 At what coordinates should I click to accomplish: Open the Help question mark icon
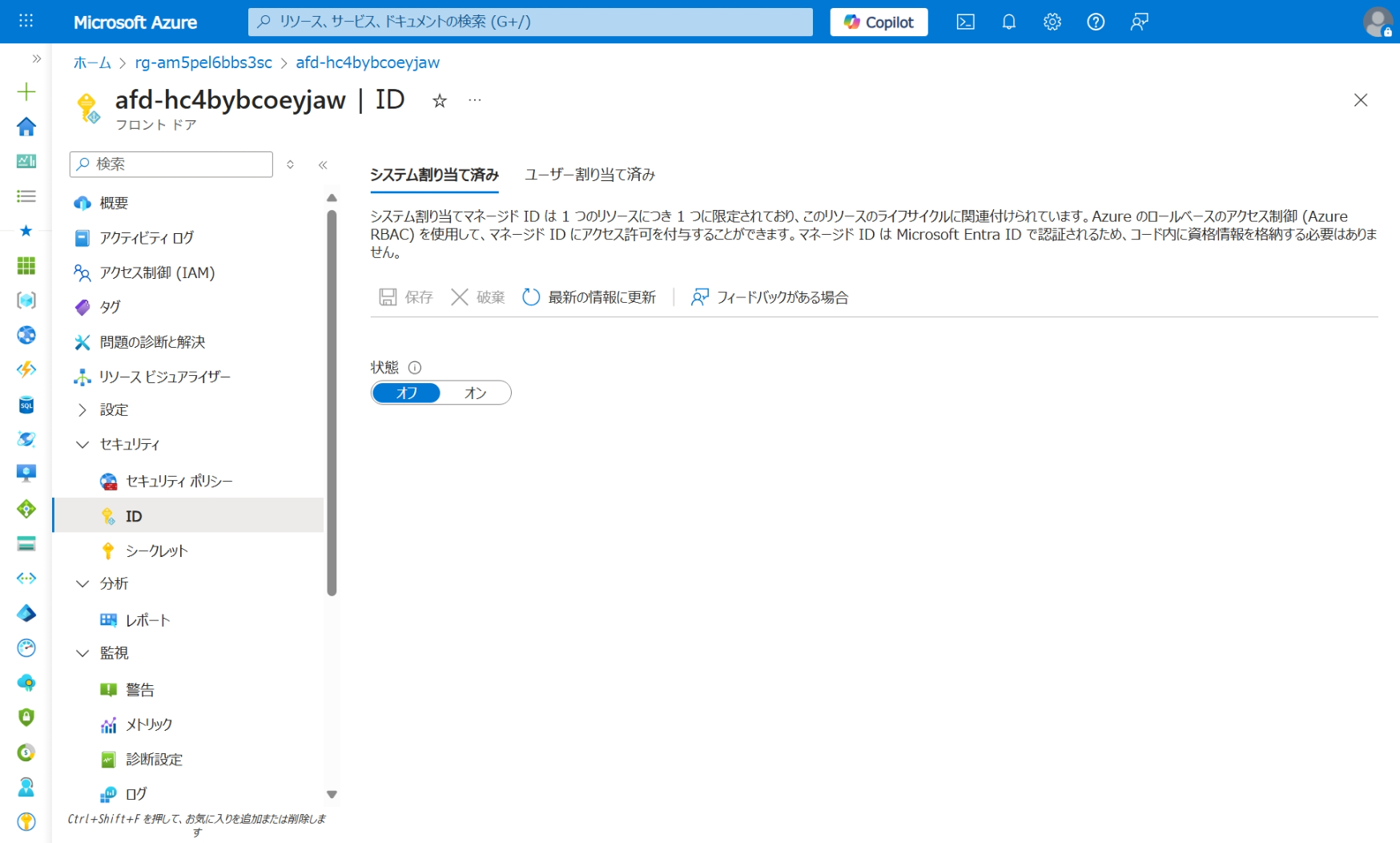(1096, 22)
